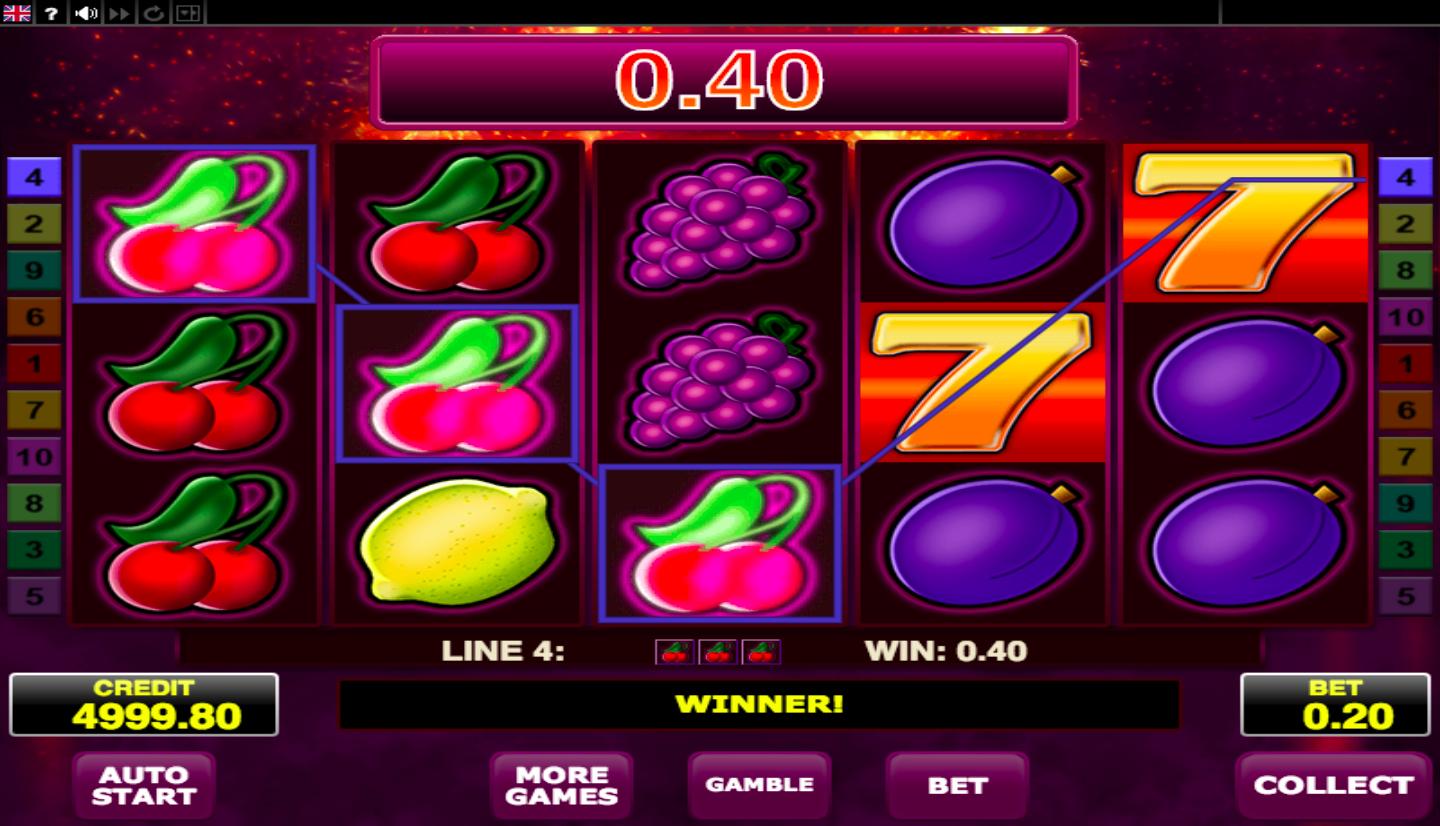The height and width of the screenshot is (826, 1440).
Task: Click the left payline 9 marker
Action: [x=34, y=270]
